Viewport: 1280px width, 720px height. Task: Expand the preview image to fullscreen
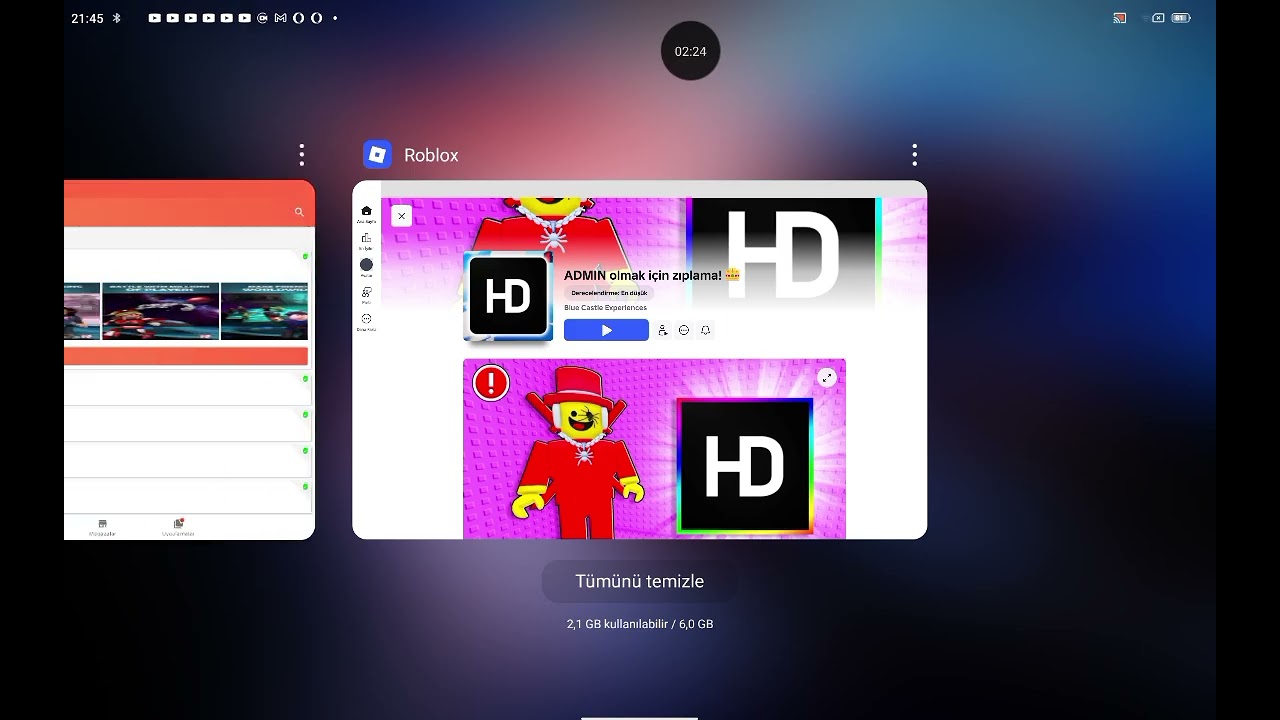pyautogui.click(x=827, y=377)
